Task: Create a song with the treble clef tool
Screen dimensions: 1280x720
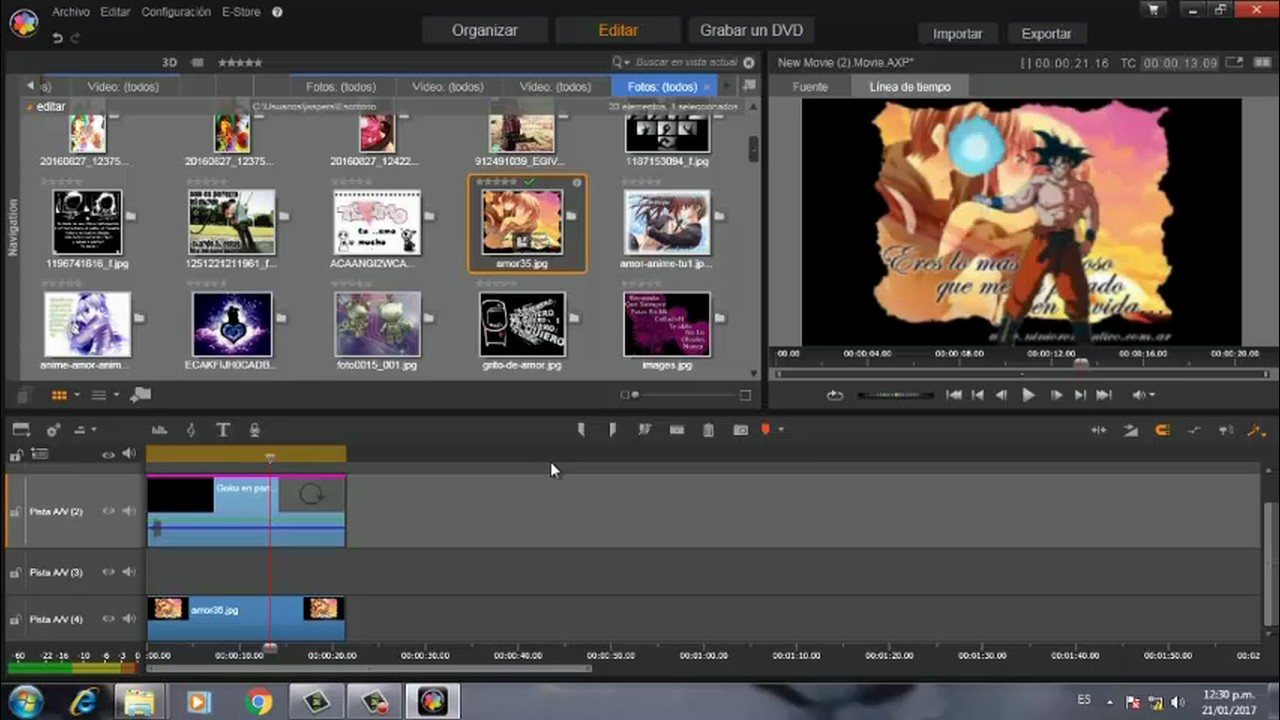Action: click(191, 430)
